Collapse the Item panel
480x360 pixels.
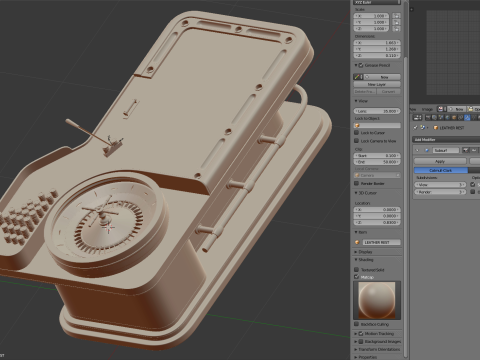[x=356, y=232]
